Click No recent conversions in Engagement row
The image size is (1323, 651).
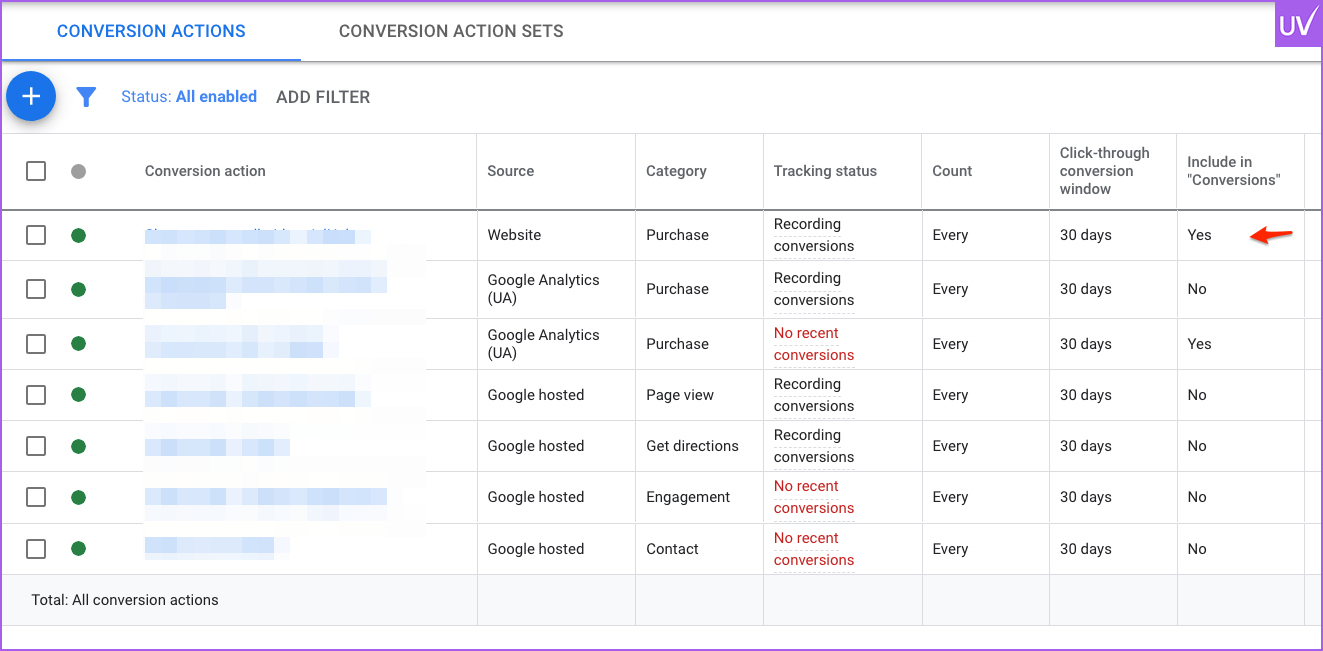pyautogui.click(x=813, y=497)
